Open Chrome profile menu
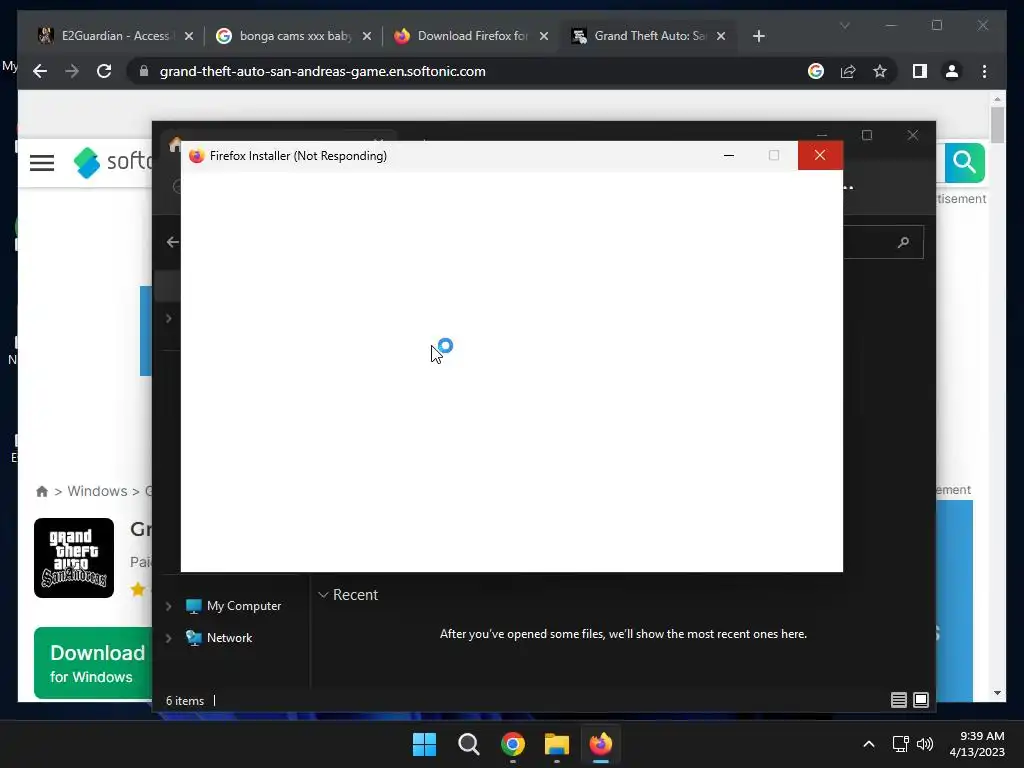The height and width of the screenshot is (768, 1024). pos(952,71)
